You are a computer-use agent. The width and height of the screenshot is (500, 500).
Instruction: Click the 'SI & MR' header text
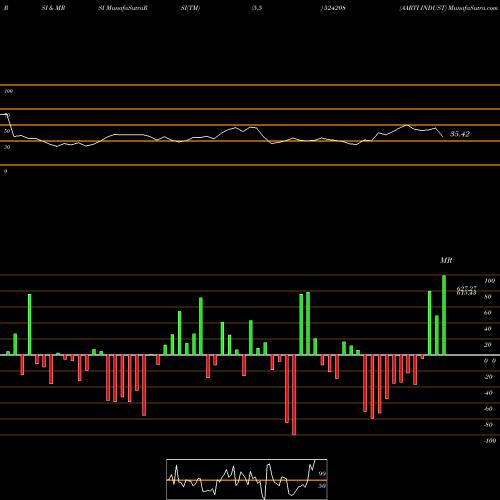[53, 8]
